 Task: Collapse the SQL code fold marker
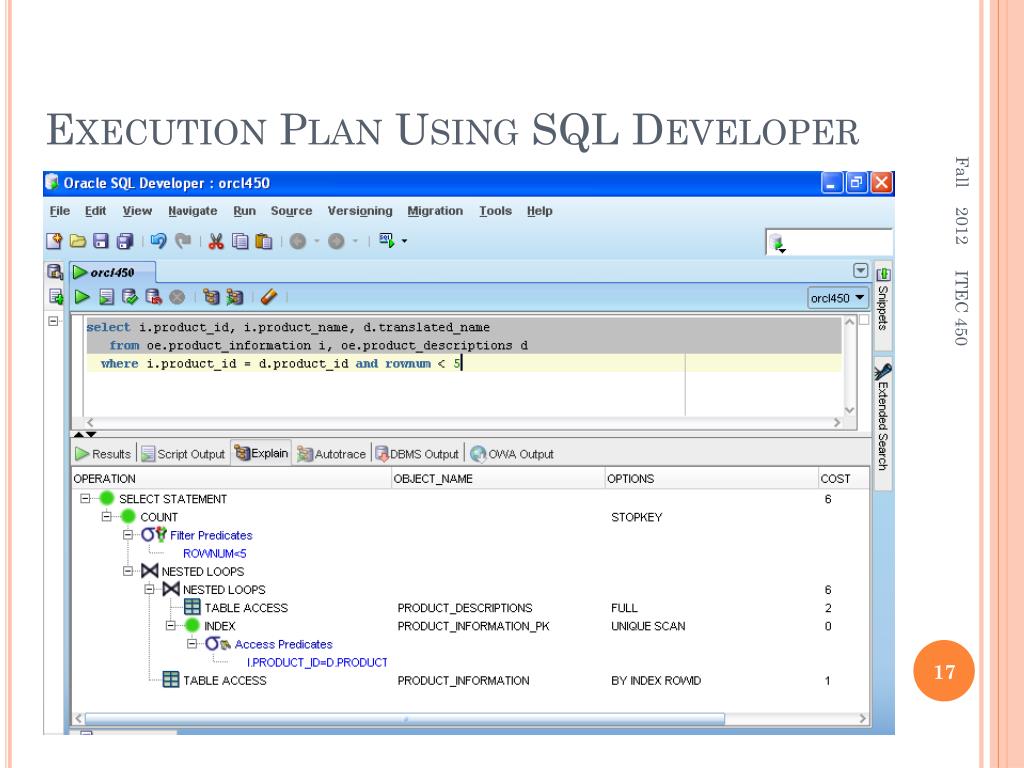point(54,321)
